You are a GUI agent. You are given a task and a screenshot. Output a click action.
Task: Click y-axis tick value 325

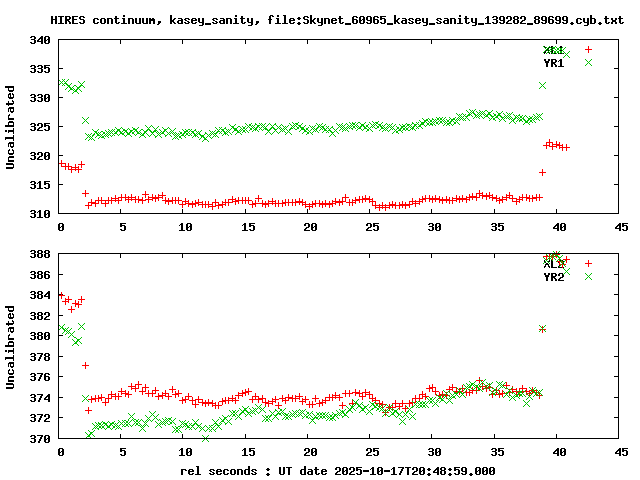[x=40, y=127]
